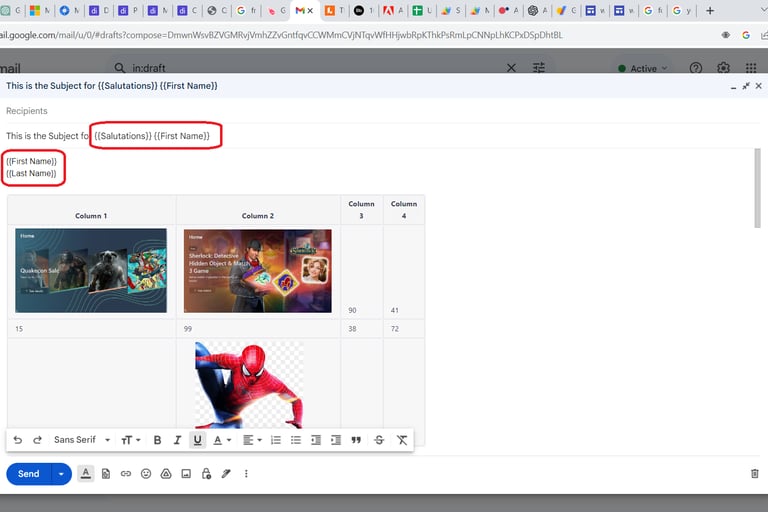
Task: Click the table cell containing 99
Action: pos(258,329)
